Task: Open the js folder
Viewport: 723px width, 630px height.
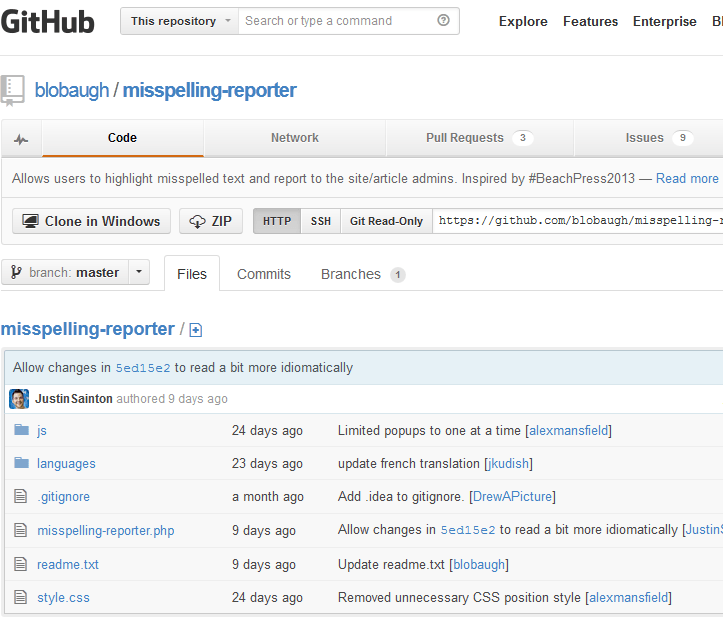Action: 42,431
